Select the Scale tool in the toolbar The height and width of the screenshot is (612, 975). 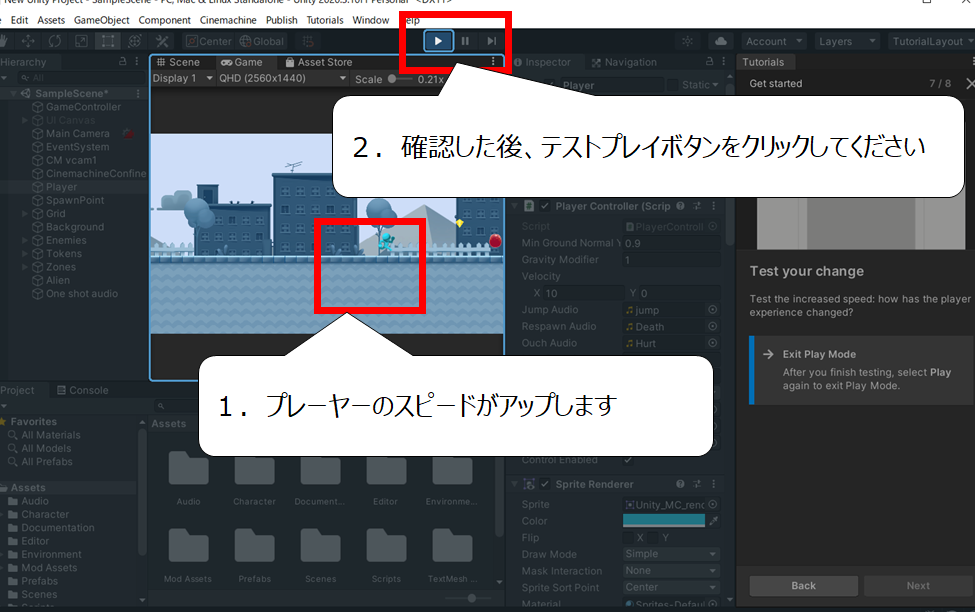(x=81, y=41)
